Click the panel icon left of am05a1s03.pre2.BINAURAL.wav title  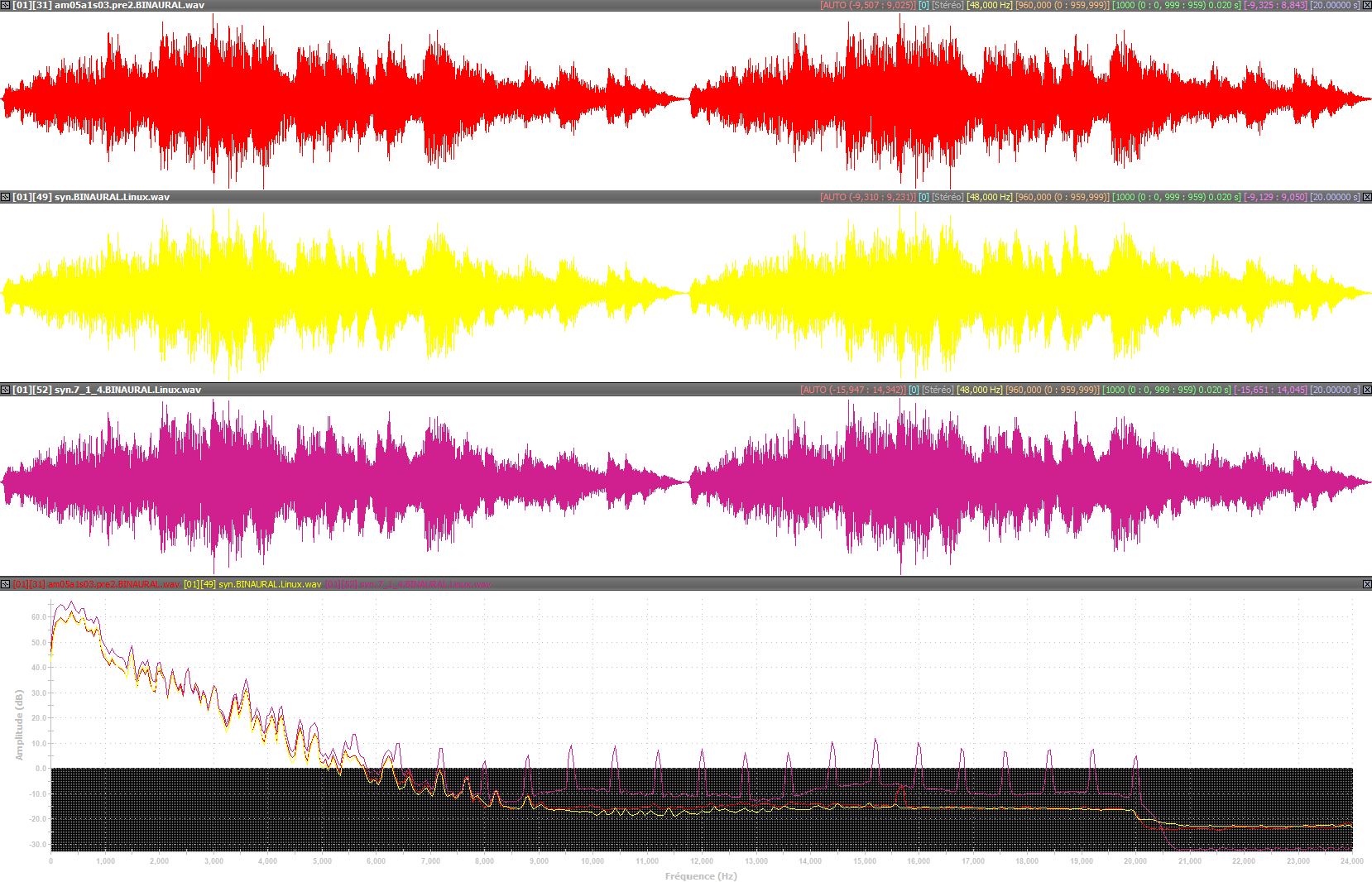5,5
